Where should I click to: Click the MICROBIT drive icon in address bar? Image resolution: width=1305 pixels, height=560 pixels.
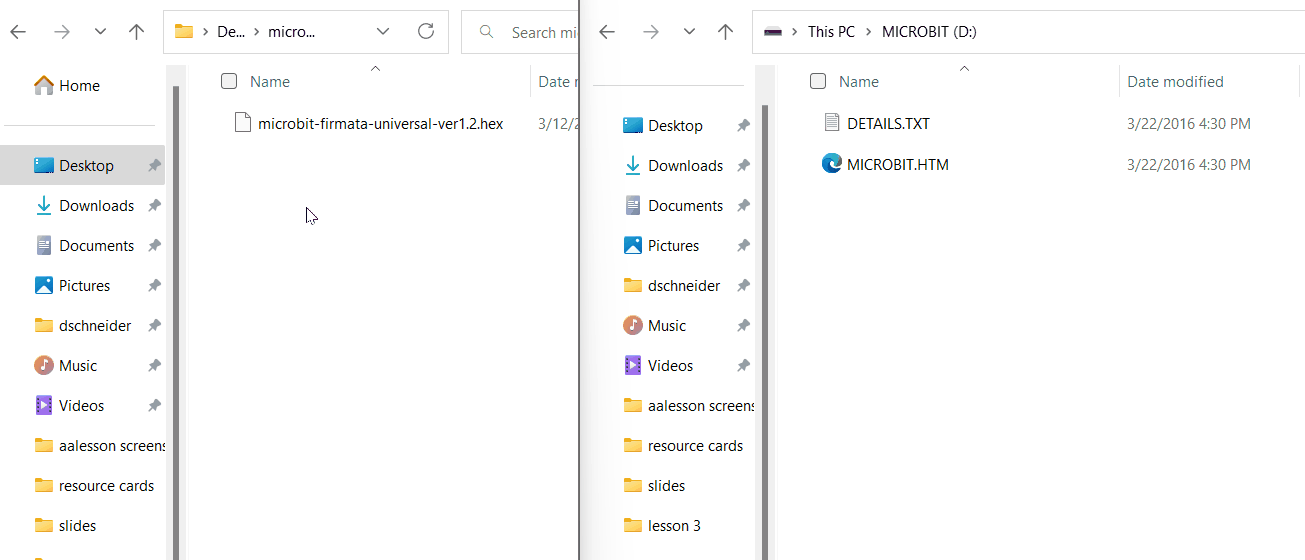[x=773, y=32]
